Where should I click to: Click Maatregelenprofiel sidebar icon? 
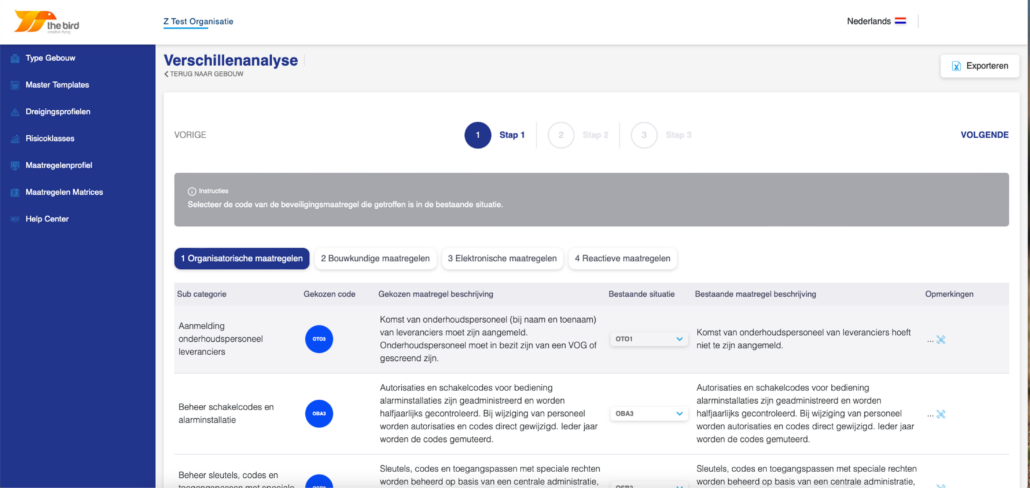tap(14, 166)
